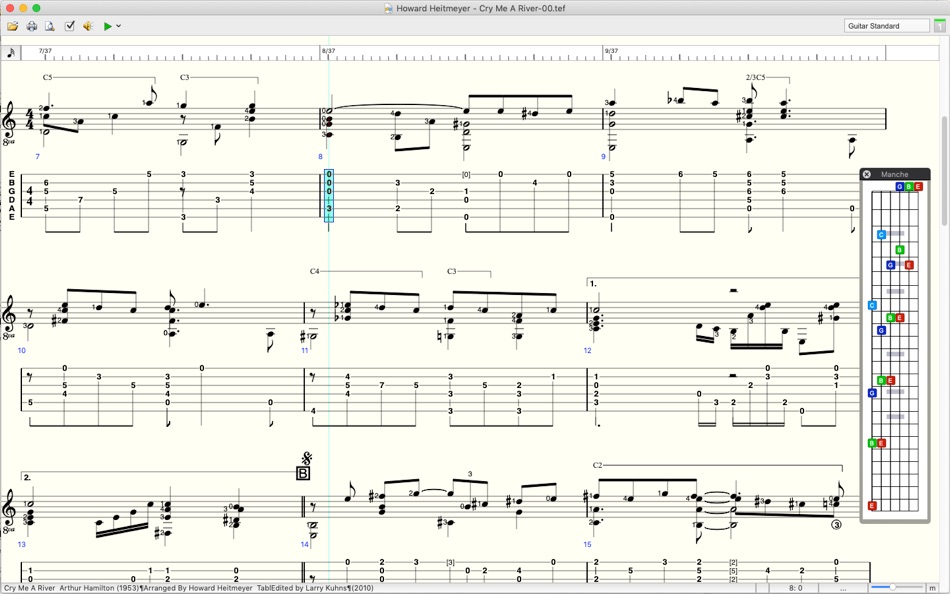The width and height of the screenshot is (950, 594).
Task: Start playback with the green Play button
Action: (108, 26)
